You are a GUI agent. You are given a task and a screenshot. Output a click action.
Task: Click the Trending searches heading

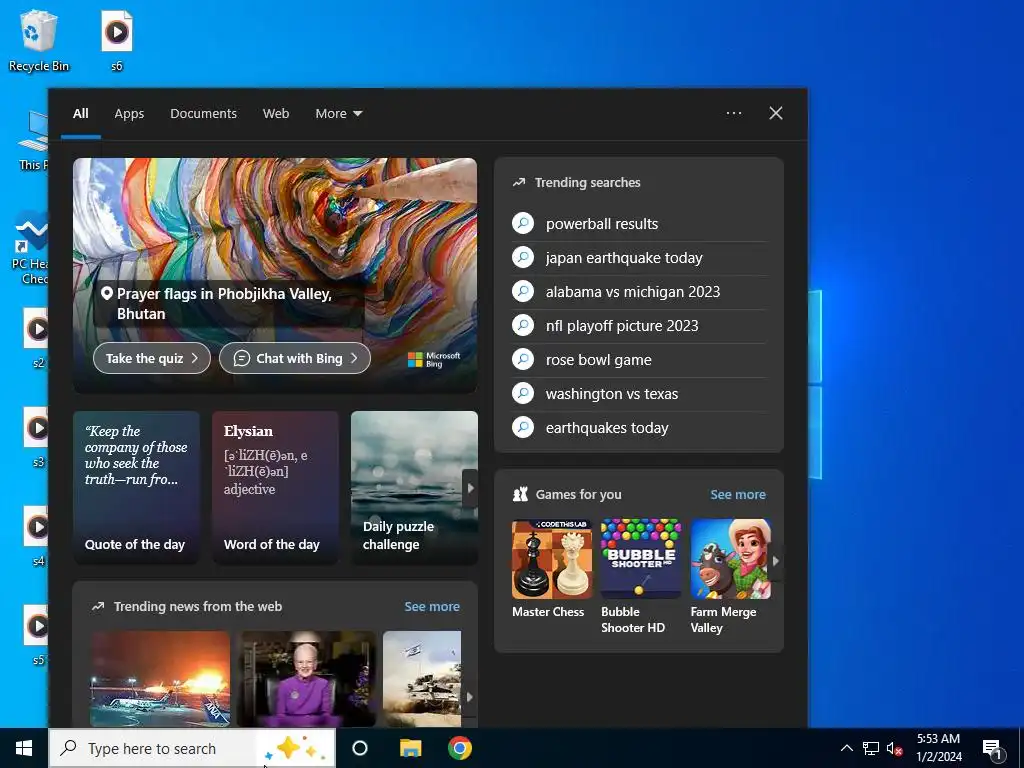[588, 182]
